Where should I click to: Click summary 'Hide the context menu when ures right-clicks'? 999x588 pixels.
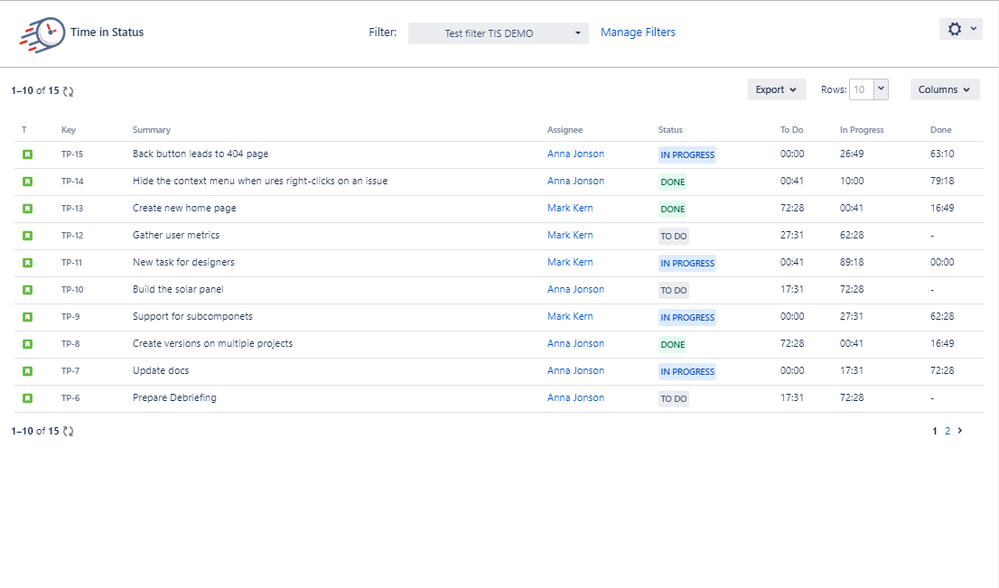click(x=260, y=181)
